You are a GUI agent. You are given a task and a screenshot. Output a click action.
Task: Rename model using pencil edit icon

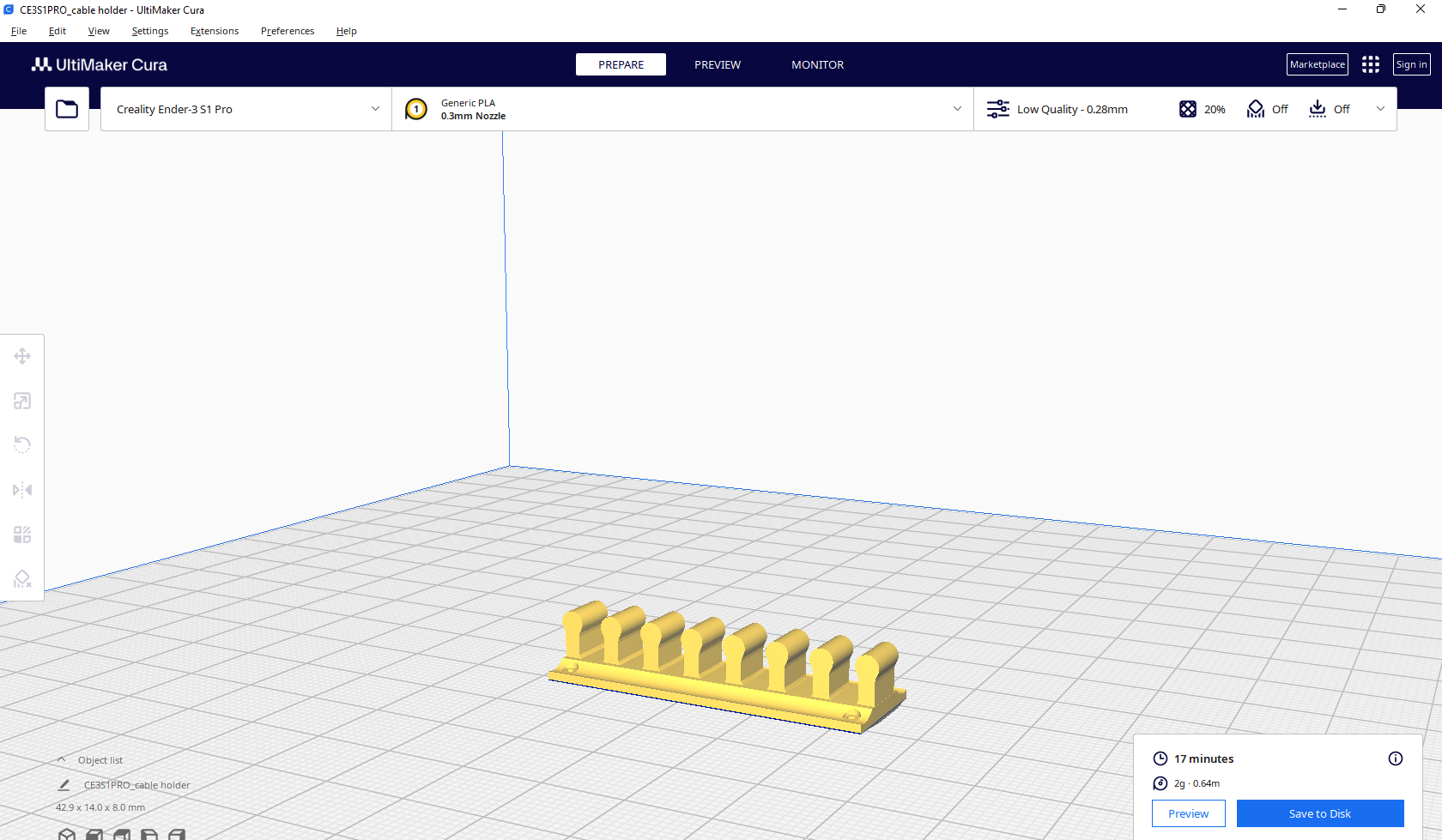point(64,785)
